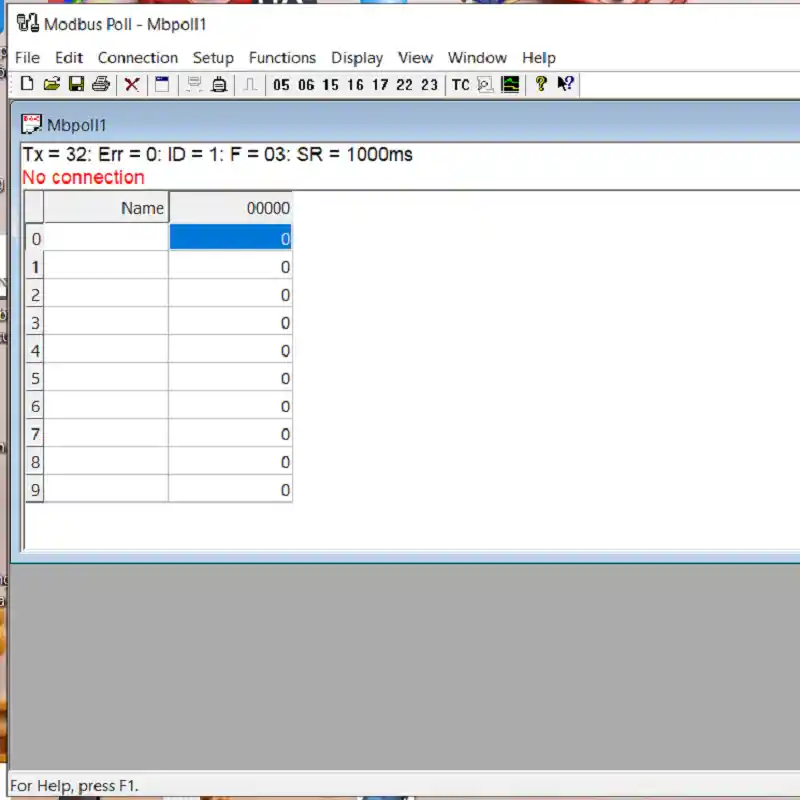Click the Name column header
Image resolution: width=800 pixels, height=800 pixels.
(106, 208)
